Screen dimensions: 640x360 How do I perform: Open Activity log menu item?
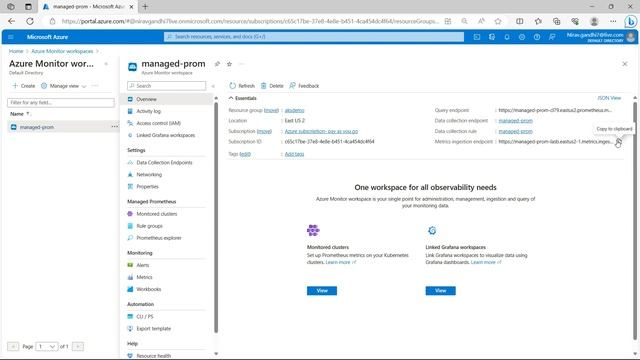click(x=149, y=111)
